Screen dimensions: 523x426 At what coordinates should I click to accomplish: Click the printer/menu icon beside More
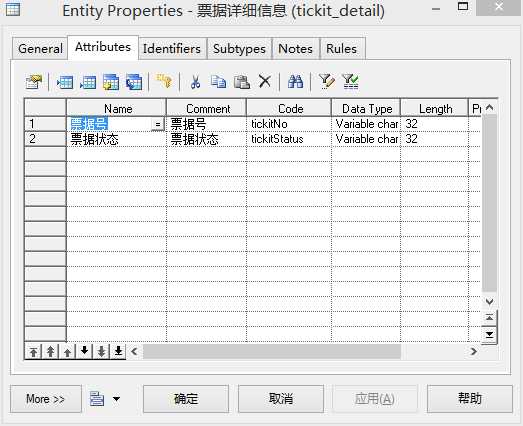click(x=97, y=399)
